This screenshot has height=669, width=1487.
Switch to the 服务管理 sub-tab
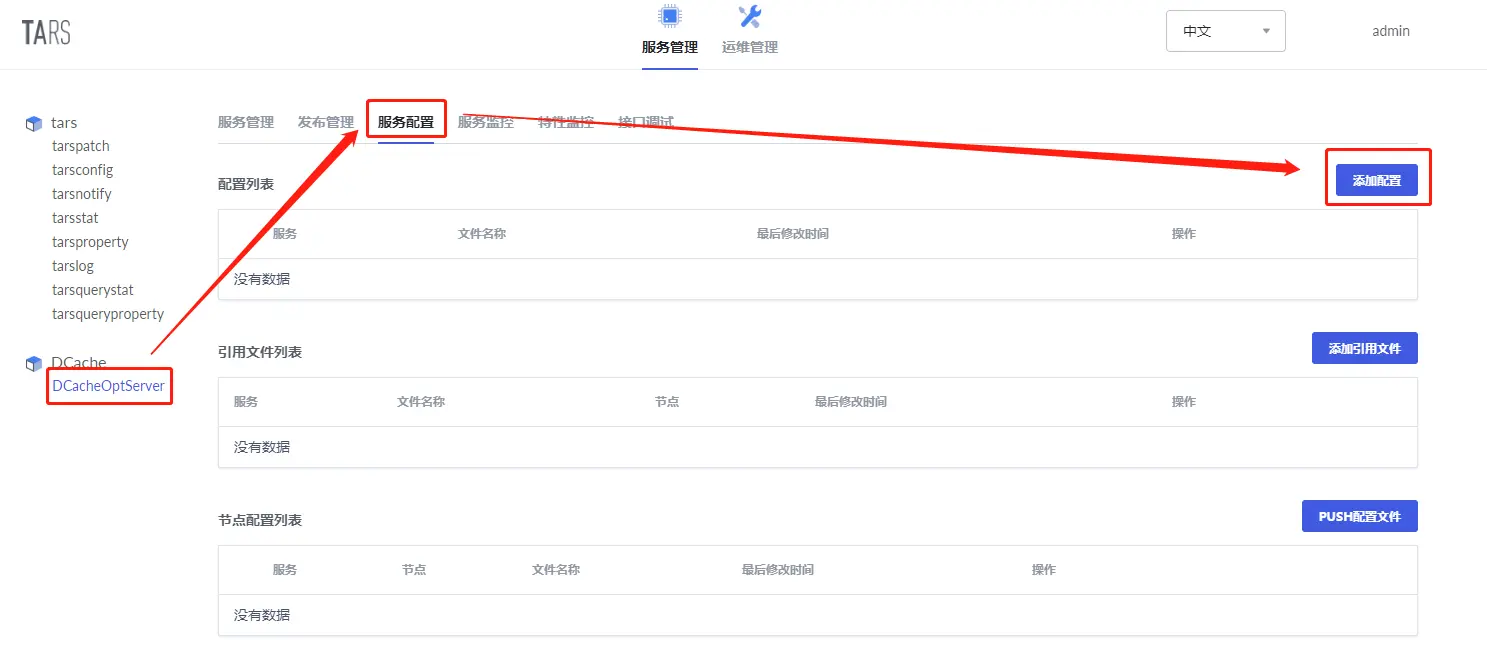click(245, 122)
